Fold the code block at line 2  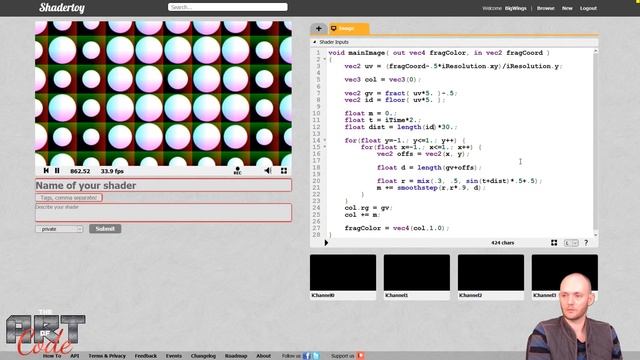[x=325, y=60]
